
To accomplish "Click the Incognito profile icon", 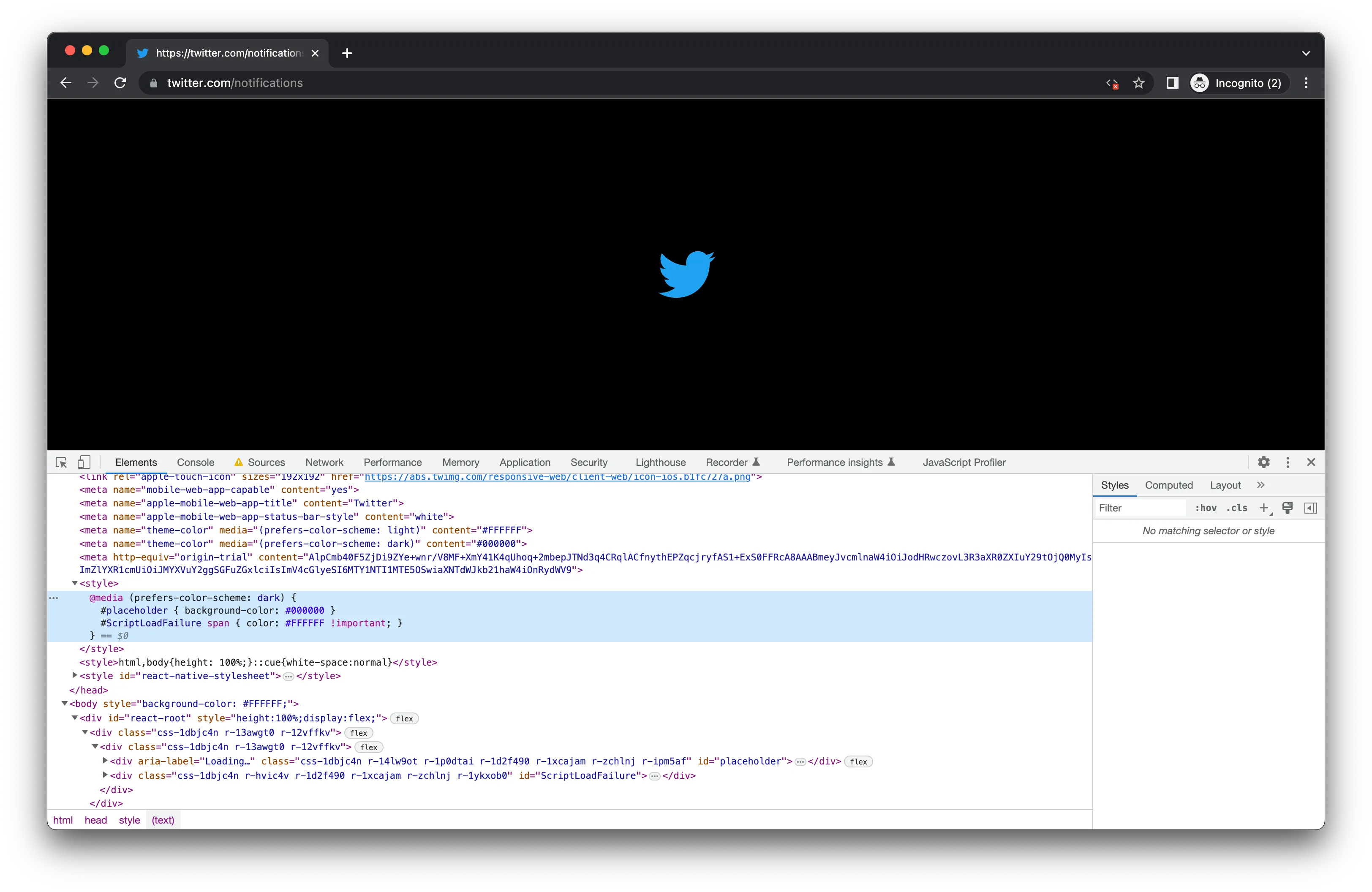I will (x=1199, y=82).
